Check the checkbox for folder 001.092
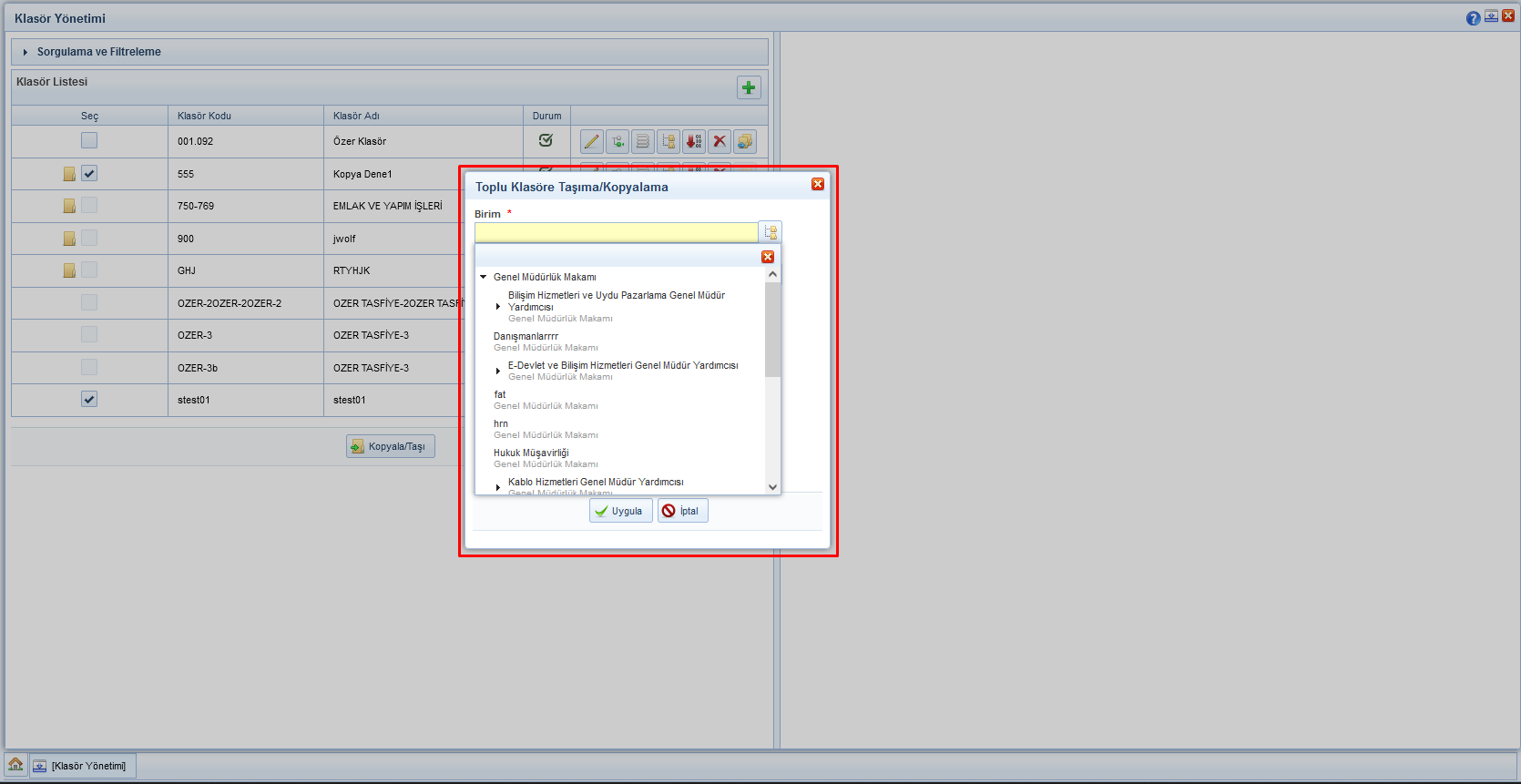 click(x=89, y=140)
